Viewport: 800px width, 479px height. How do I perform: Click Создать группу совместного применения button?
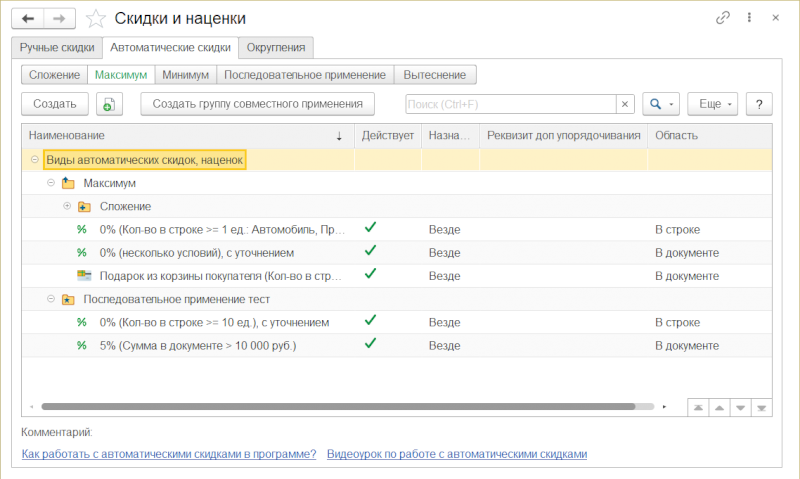coord(258,104)
